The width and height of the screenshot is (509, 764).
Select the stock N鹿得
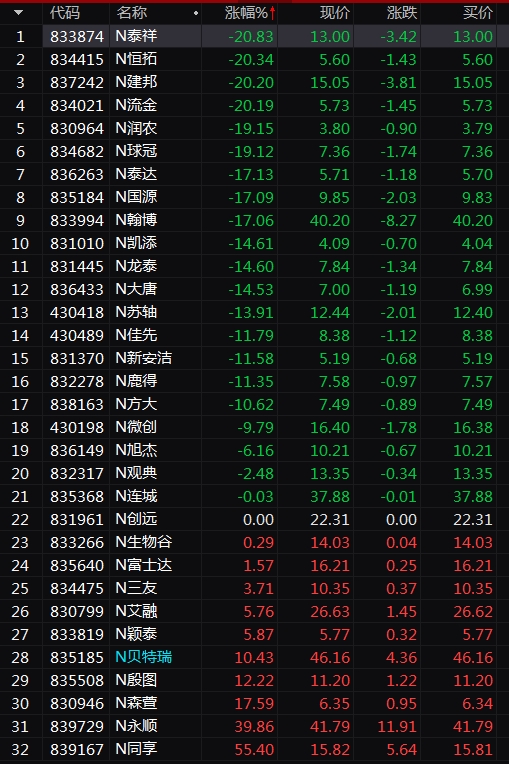(x=136, y=381)
